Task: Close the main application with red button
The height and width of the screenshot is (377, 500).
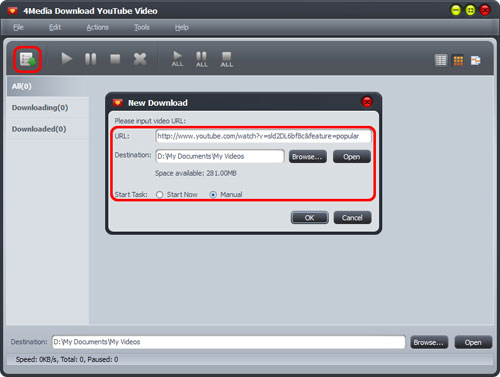Action: point(485,10)
